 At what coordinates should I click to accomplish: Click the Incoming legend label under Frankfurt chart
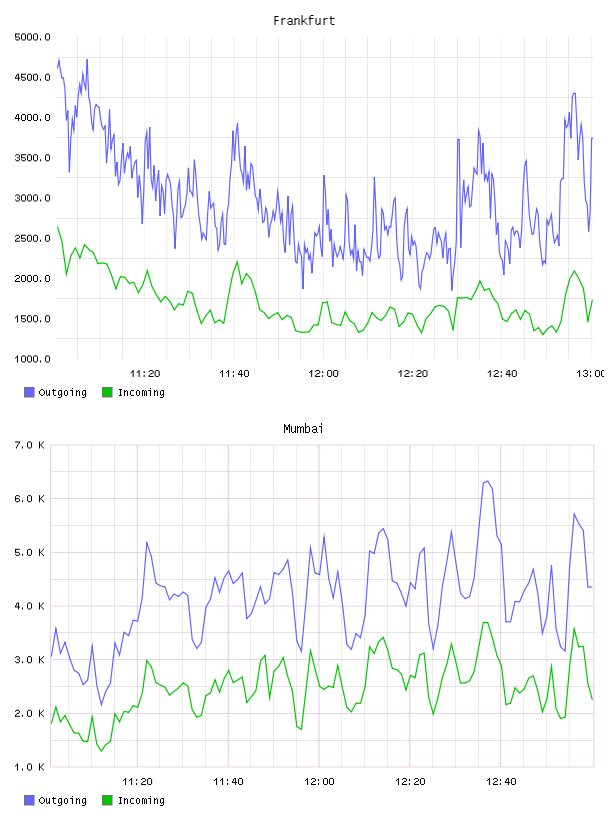141,392
